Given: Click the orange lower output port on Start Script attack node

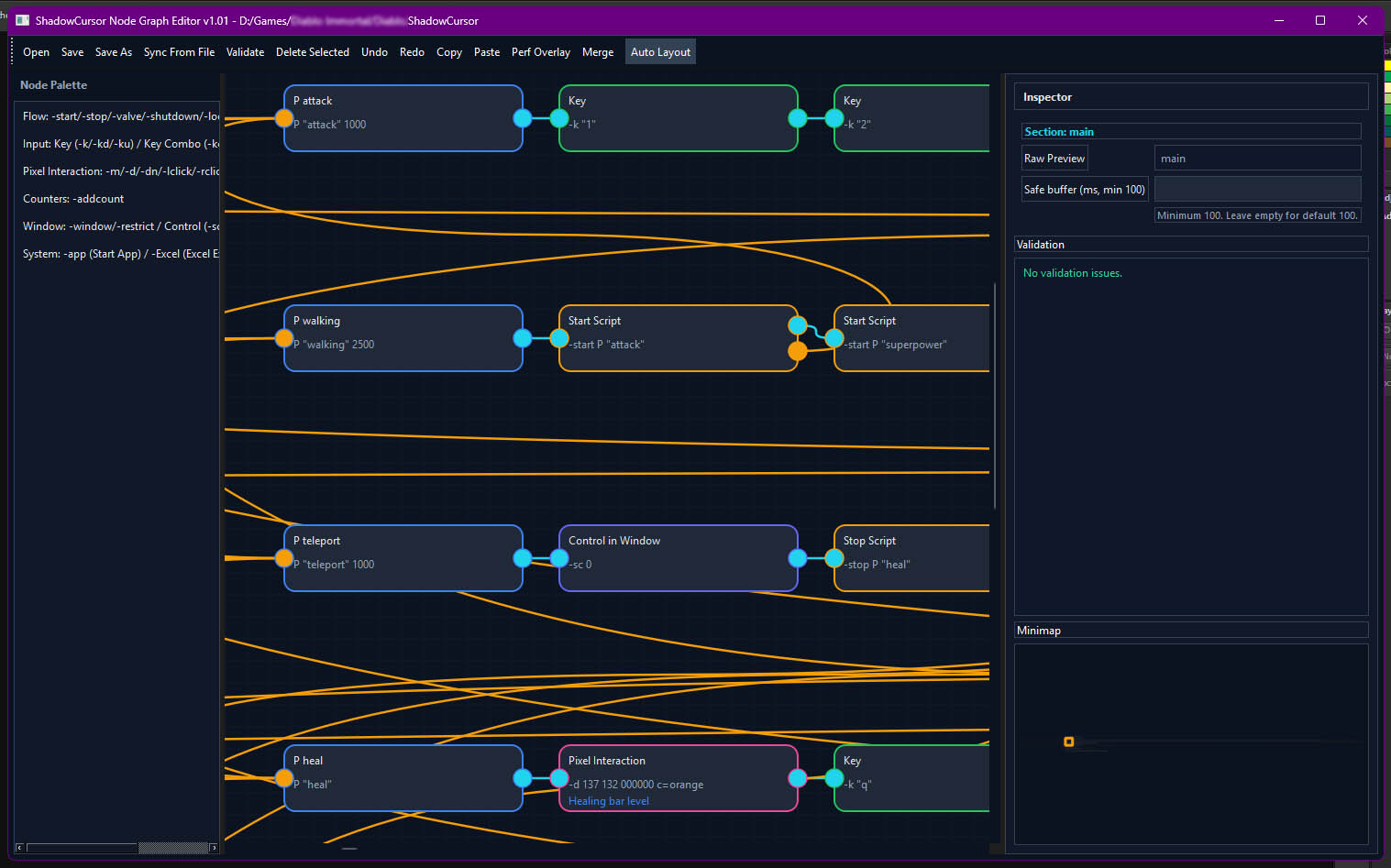Looking at the screenshot, I should pyautogui.click(x=798, y=350).
